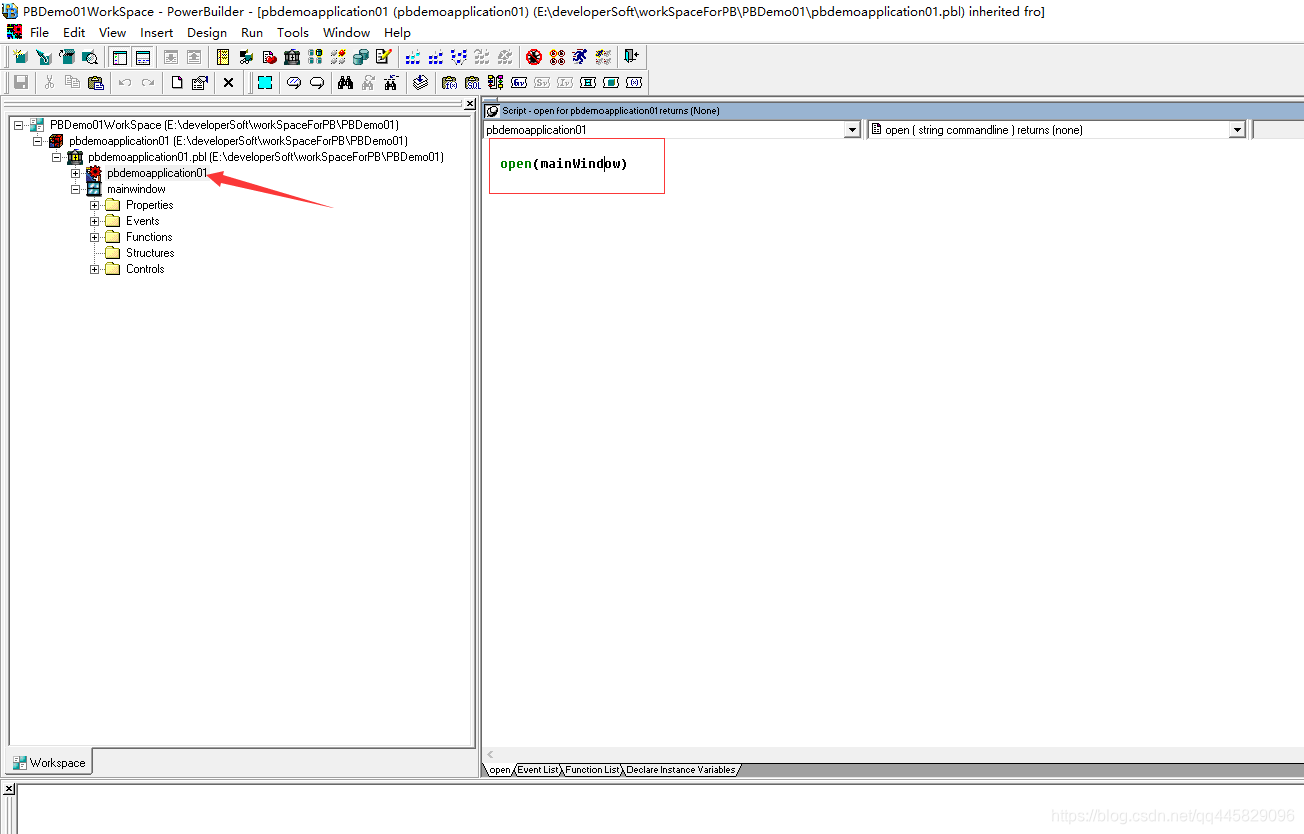1304x834 pixels.
Task: Close the Output pane at bottom
Action: pyautogui.click(x=8, y=789)
